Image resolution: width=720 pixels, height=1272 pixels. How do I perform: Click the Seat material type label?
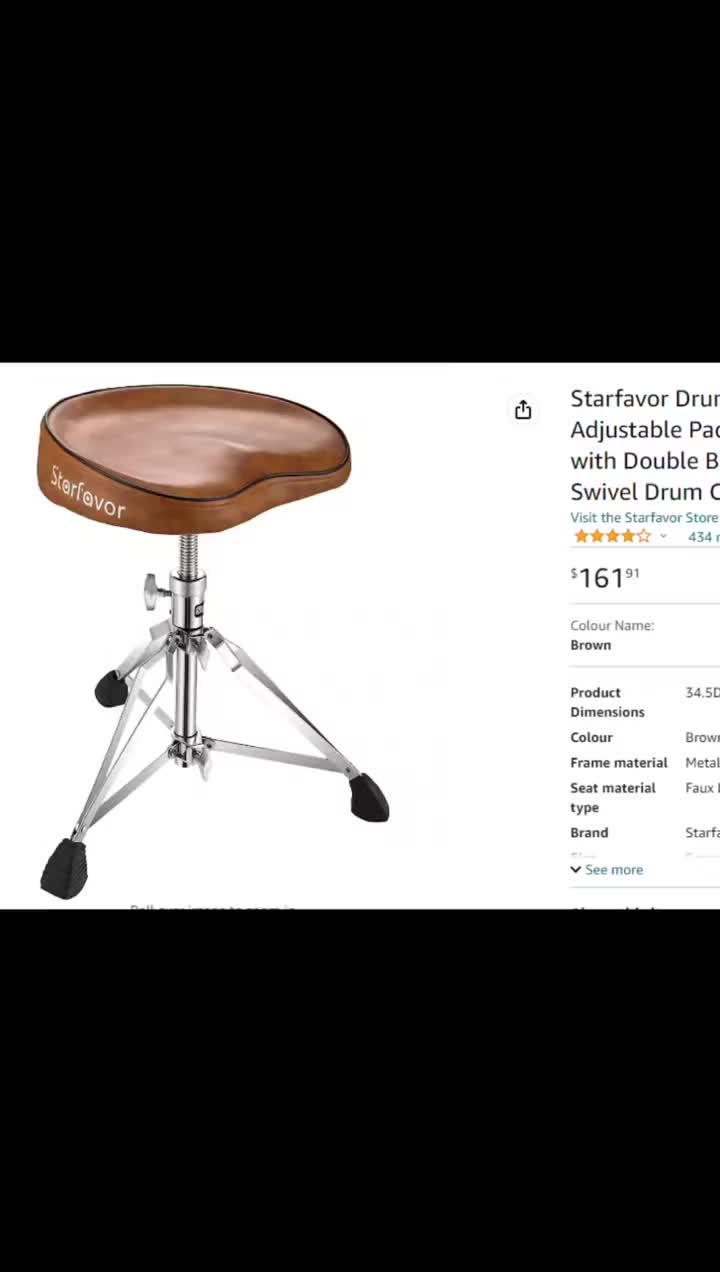coord(612,798)
